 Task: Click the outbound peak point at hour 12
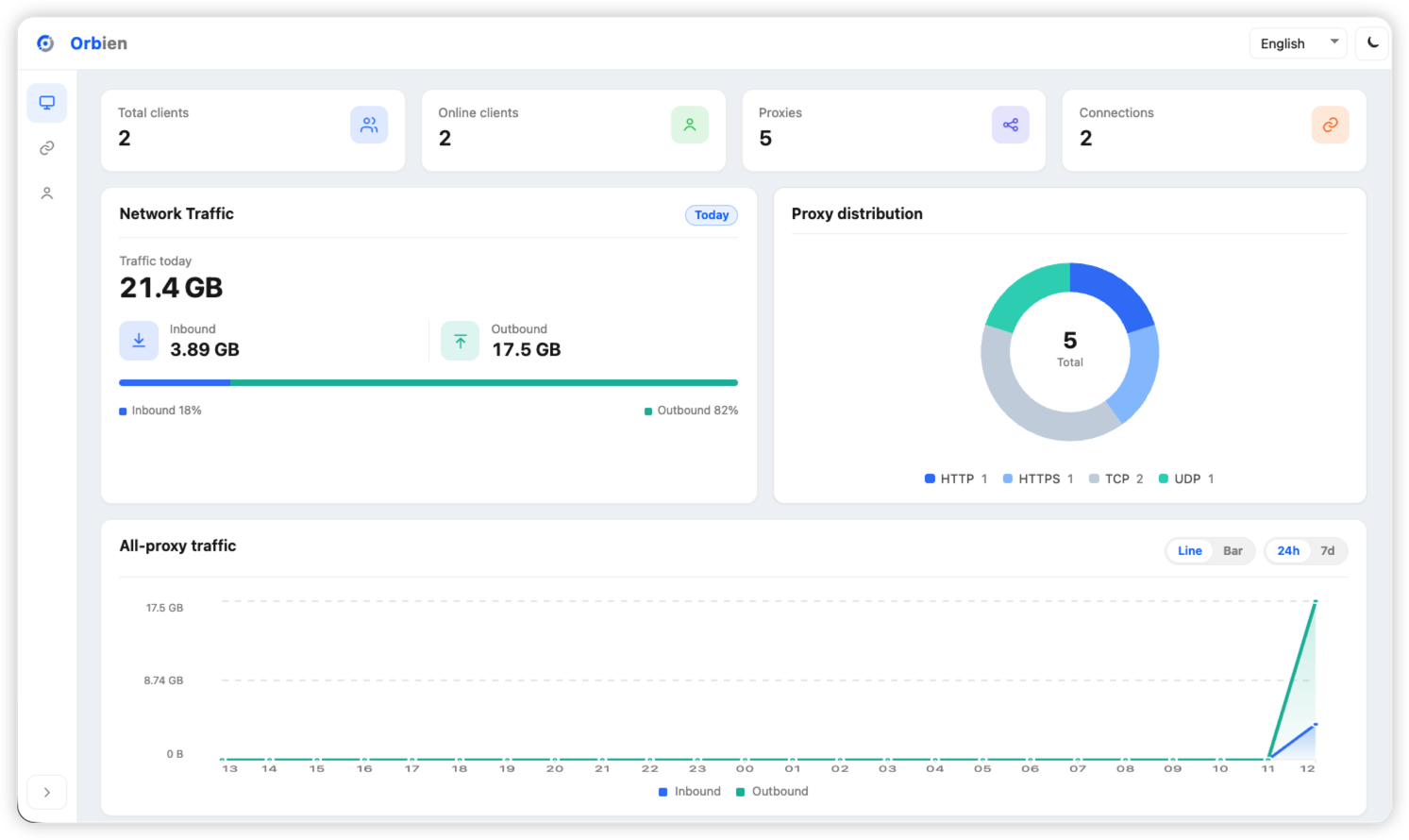pos(1316,601)
